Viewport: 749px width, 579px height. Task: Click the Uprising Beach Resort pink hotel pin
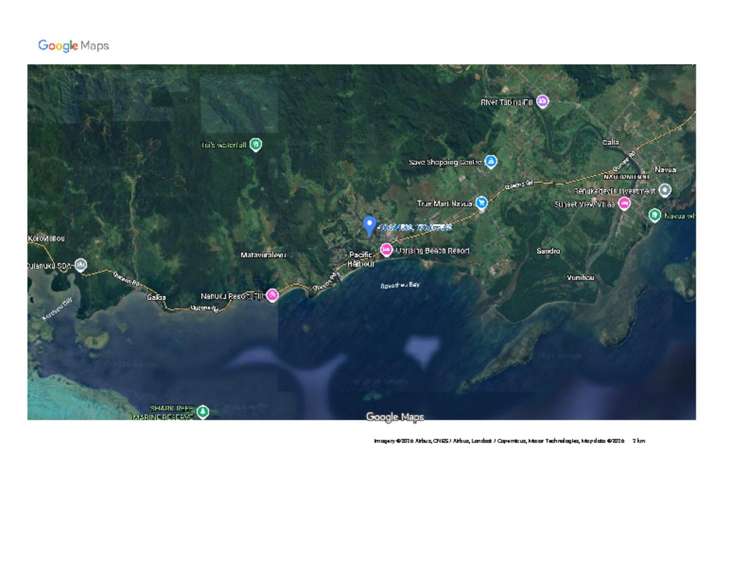386,250
